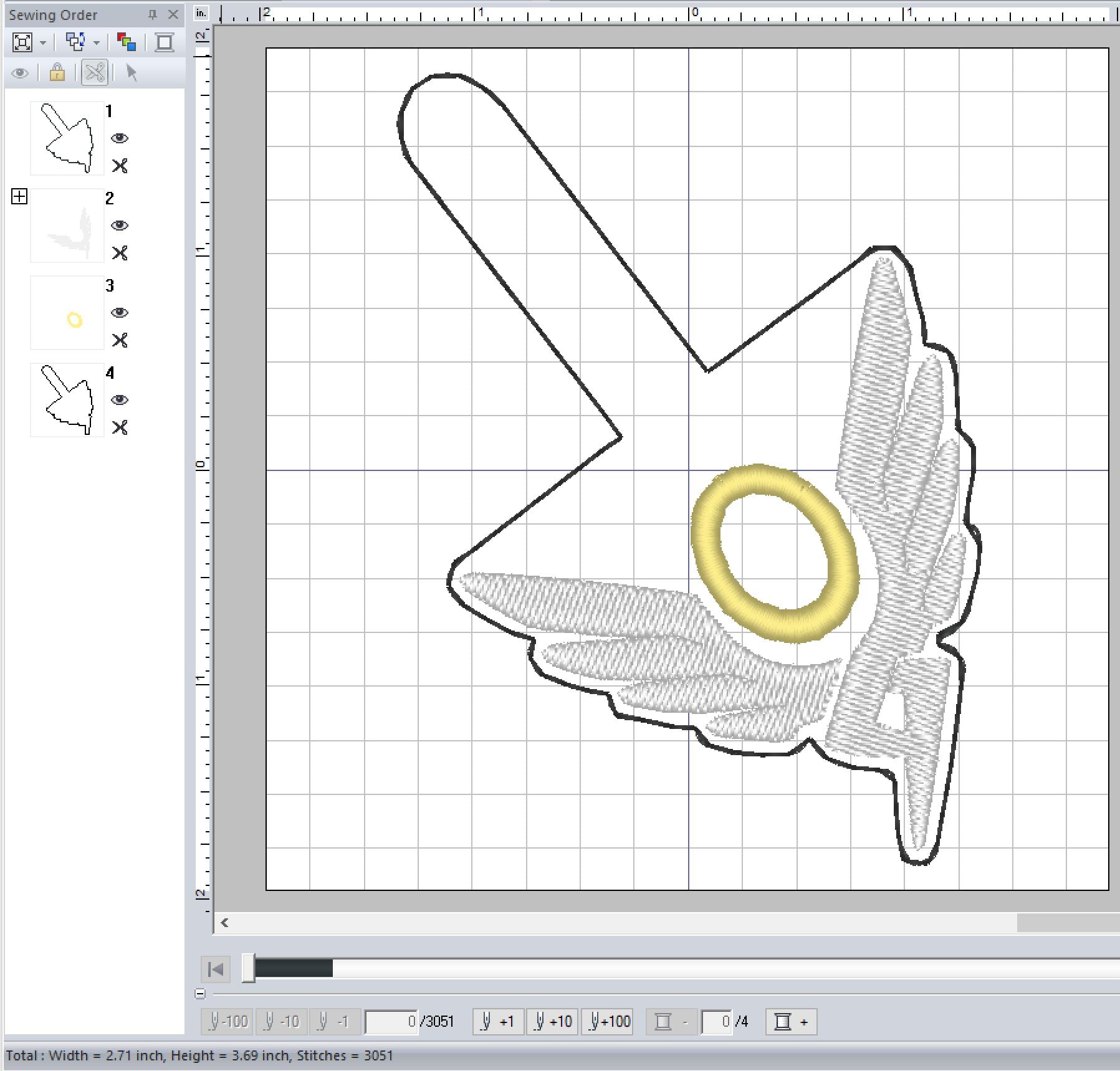Viewport: 1120px width, 1071px height.
Task: Jump to next color with spool plus
Action: [x=790, y=1022]
